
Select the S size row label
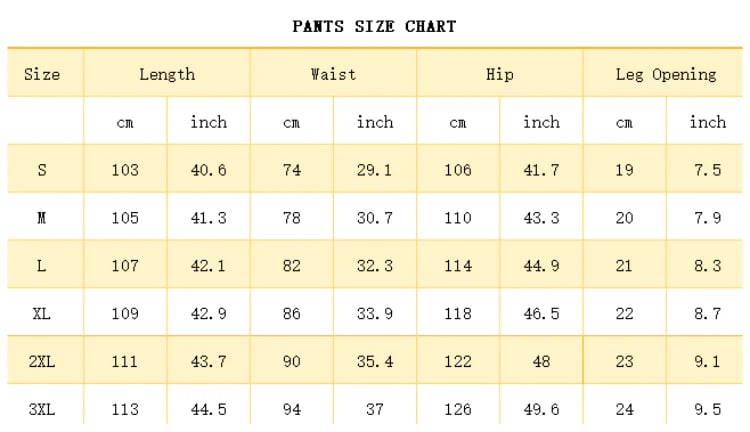pos(42,170)
